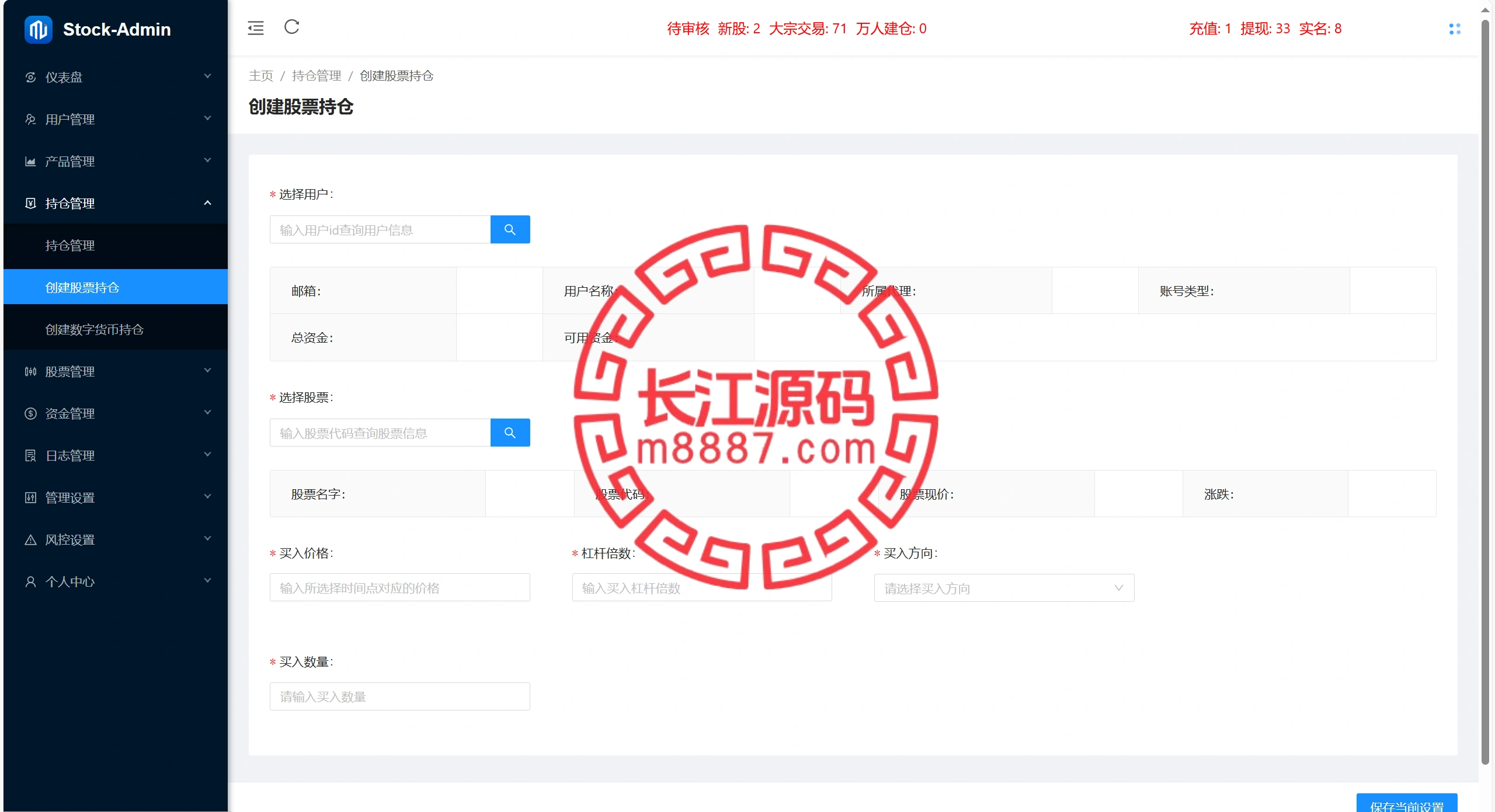Expand the 用户管理 menu chevron
Screen dimensions: 1495x812
(207, 119)
